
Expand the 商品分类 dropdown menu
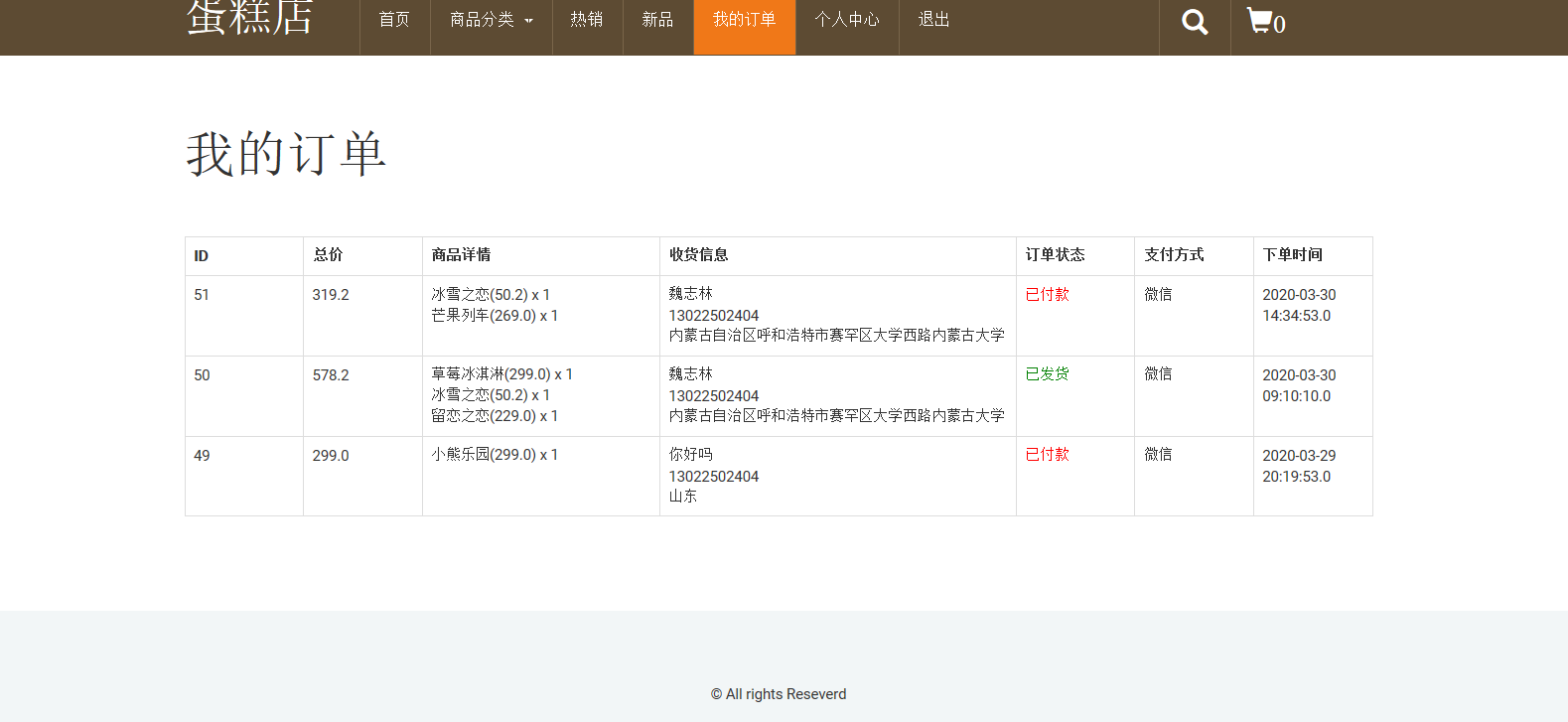491,20
